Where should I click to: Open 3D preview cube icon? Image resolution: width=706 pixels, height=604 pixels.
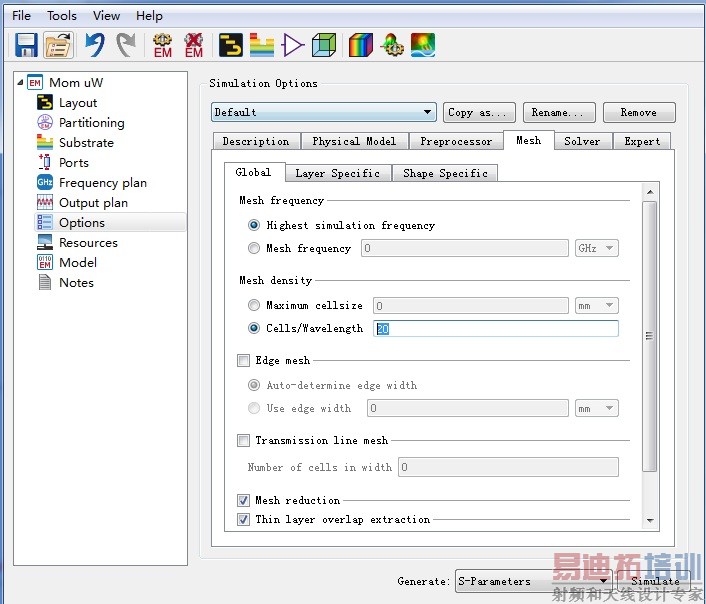tap(324, 45)
